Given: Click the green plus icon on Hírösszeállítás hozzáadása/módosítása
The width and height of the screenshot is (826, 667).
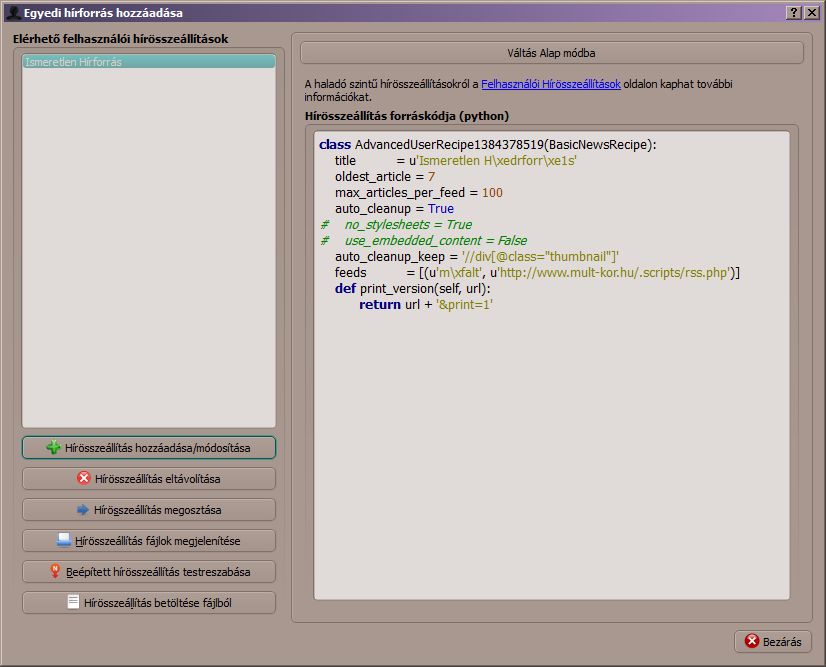Looking at the screenshot, I should tap(53, 447).
